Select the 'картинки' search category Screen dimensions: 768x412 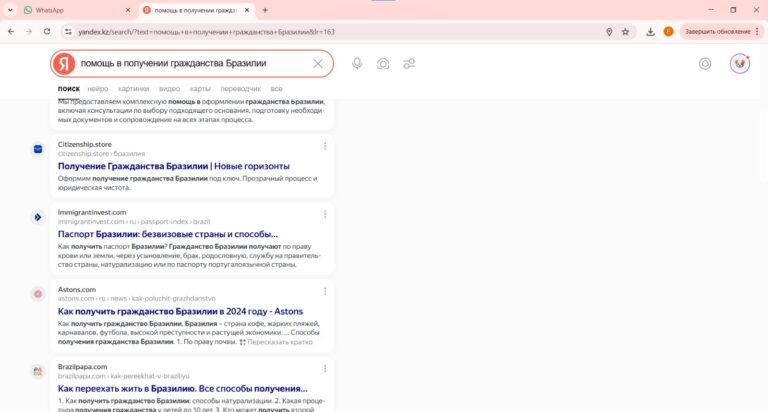point(133,89)
